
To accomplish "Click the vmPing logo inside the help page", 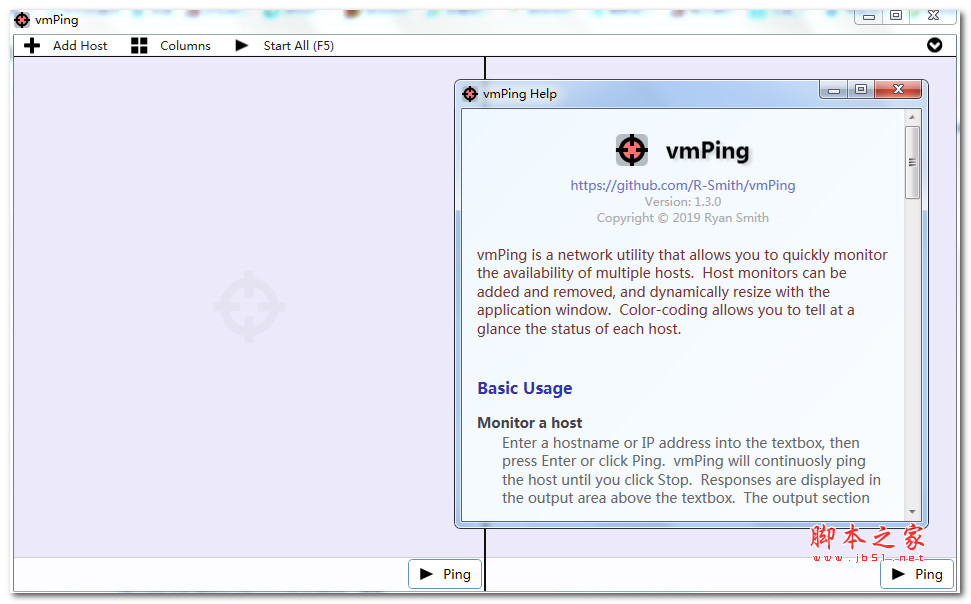I will click(631, 149).
